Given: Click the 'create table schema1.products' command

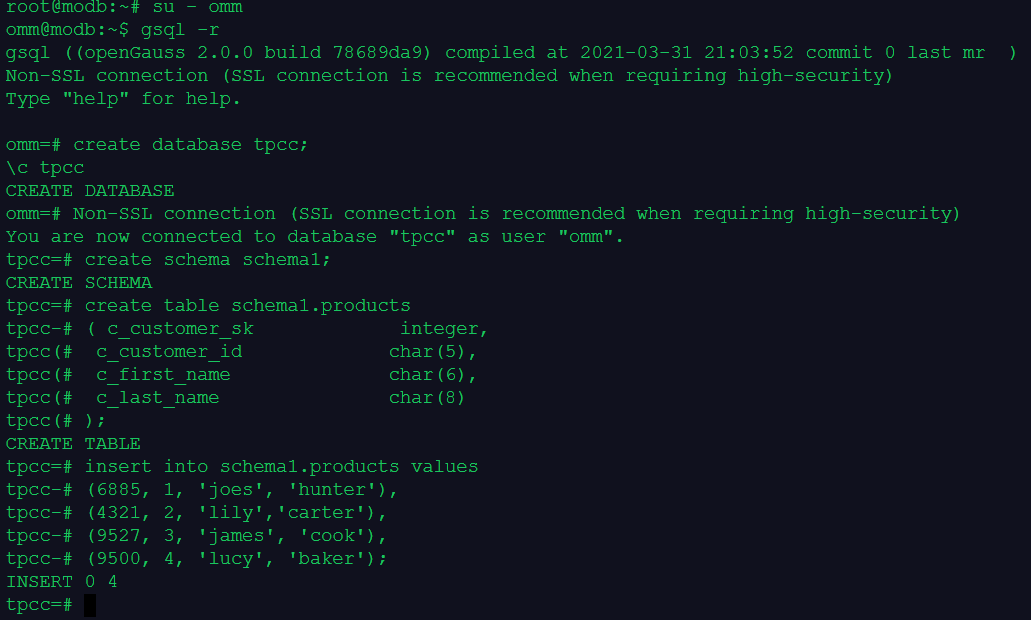Looking at the screenshot, I should 248,306.
